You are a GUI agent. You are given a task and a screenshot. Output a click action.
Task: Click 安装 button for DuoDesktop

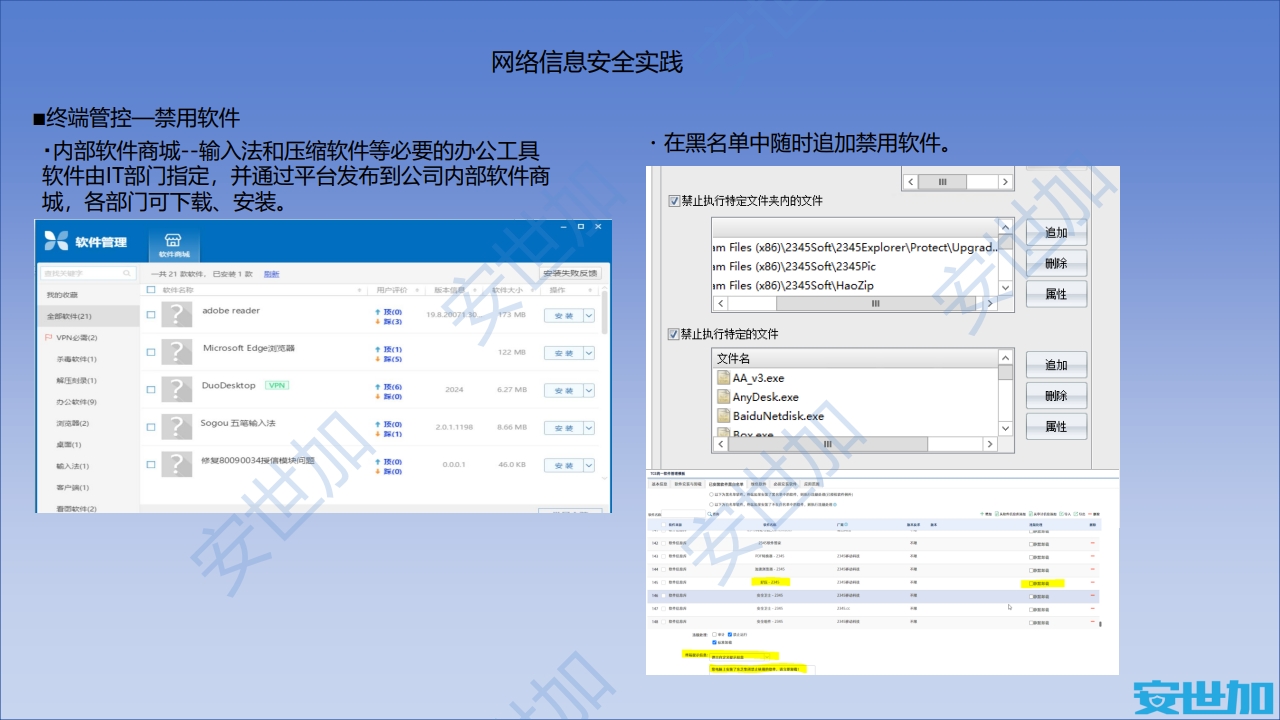[x=563, y=390]
